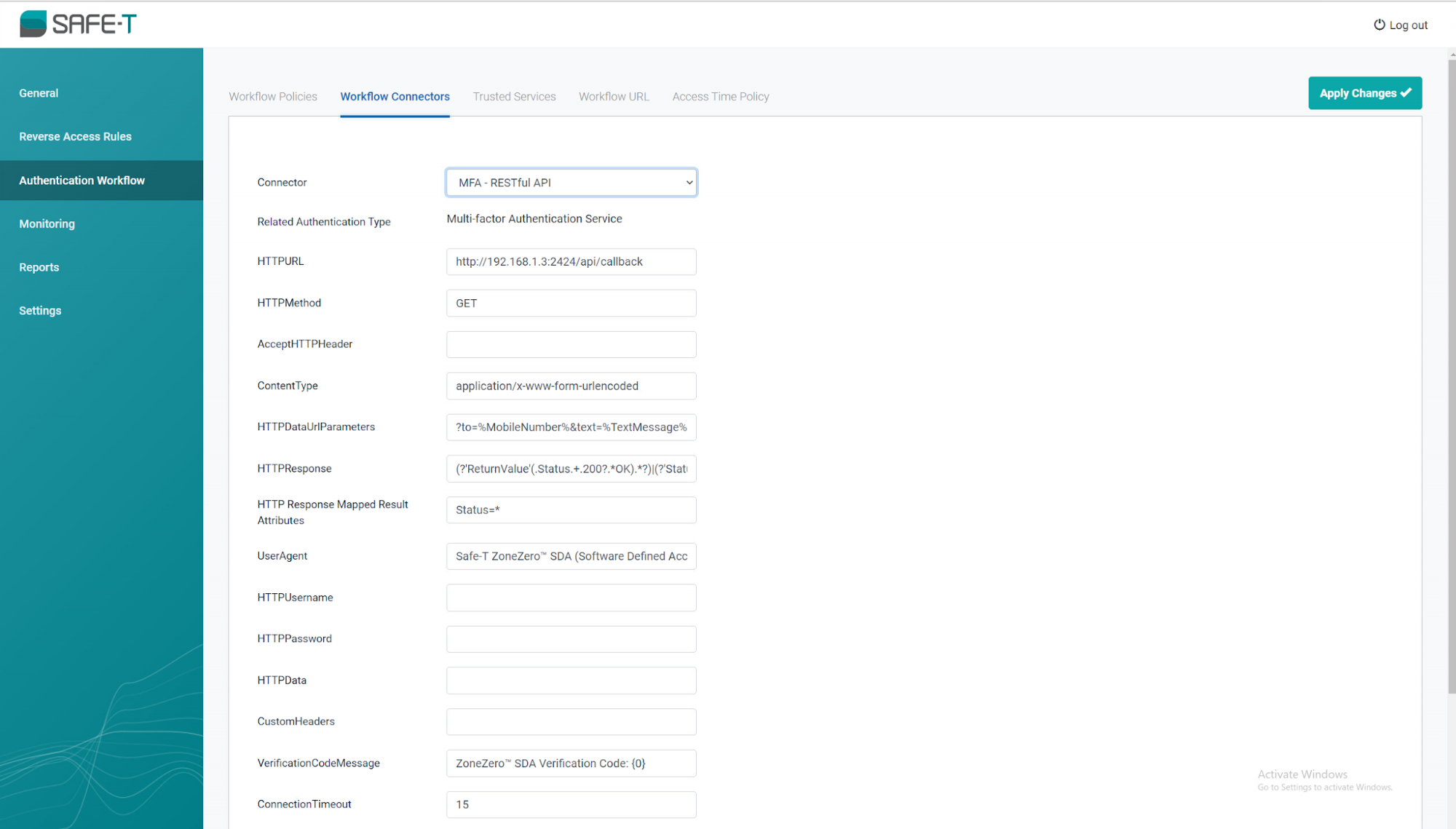Image resolution: width=1456 pixels, height=829 pixels.
Task: Click the SAFE-T logo icon
Action: click(x=33, y=24)
